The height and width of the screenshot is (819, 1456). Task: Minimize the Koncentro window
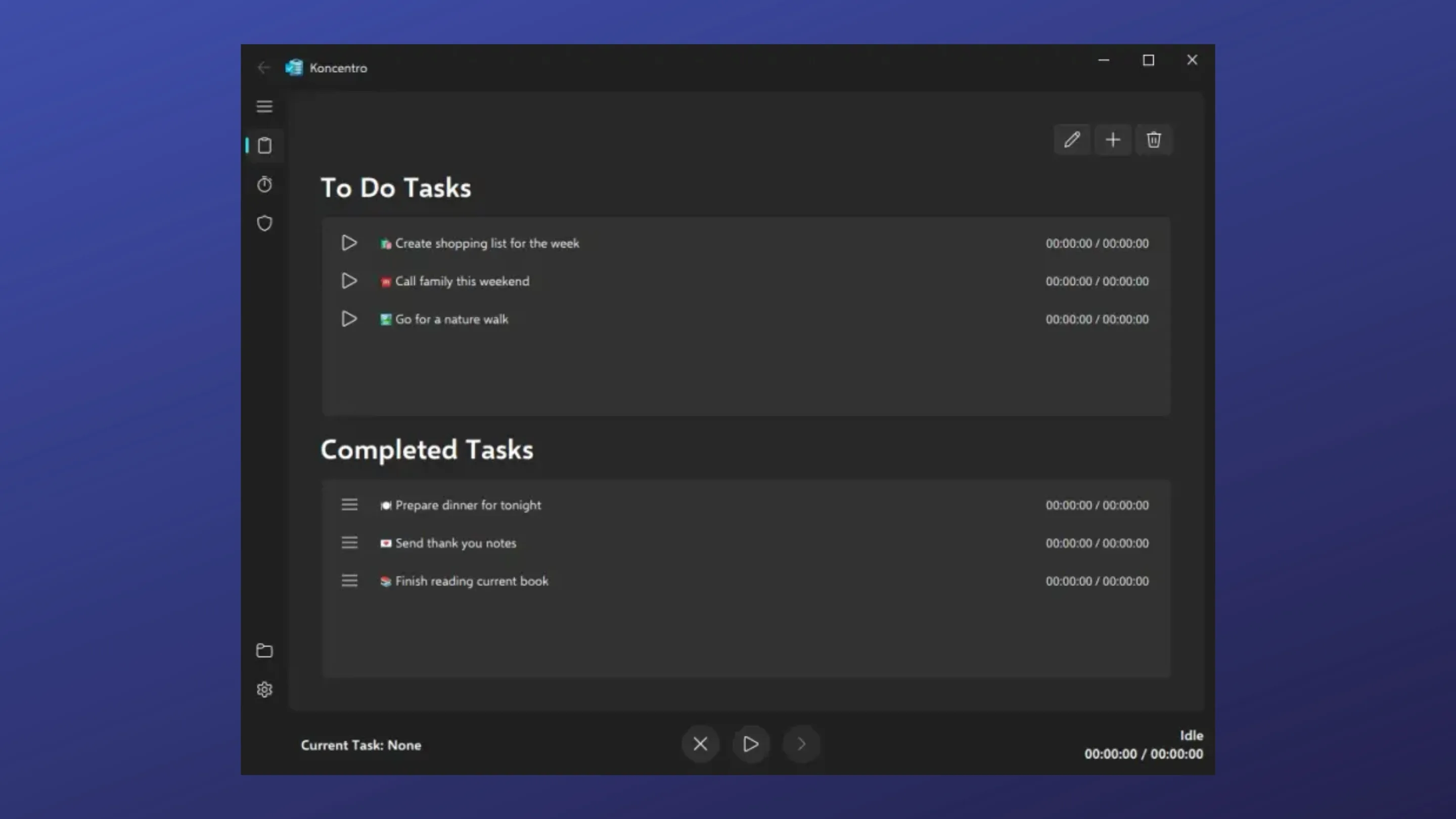[1104, 60]
